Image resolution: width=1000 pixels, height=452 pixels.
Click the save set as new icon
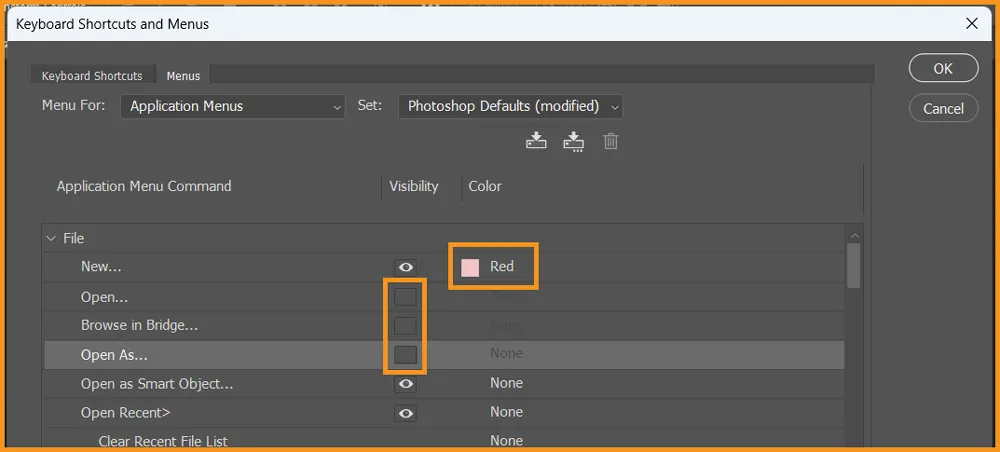574,141
